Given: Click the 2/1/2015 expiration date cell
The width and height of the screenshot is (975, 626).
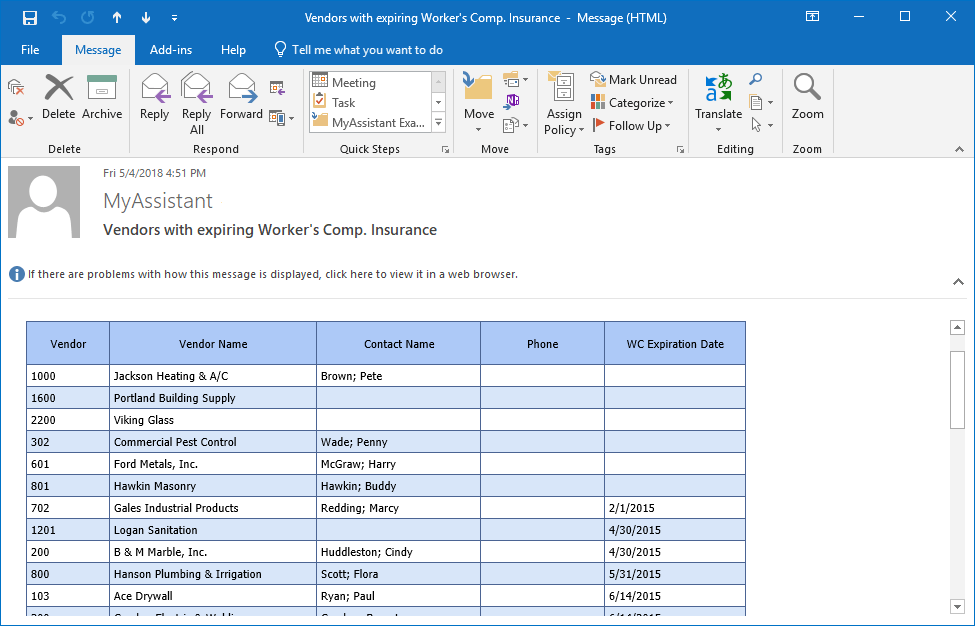Looking at the screenshot, I should 675,508.
